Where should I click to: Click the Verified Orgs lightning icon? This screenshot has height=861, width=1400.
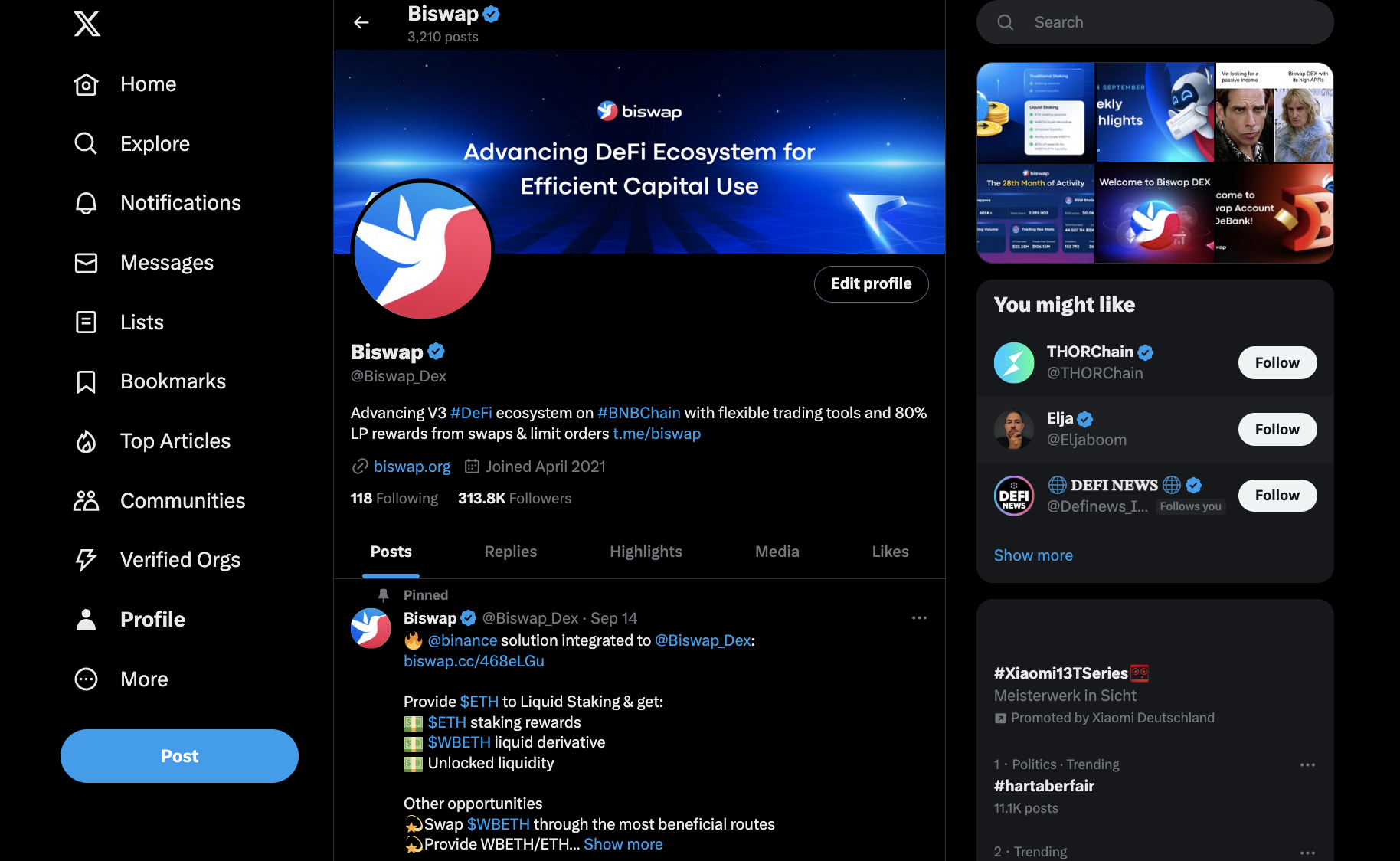85,559
